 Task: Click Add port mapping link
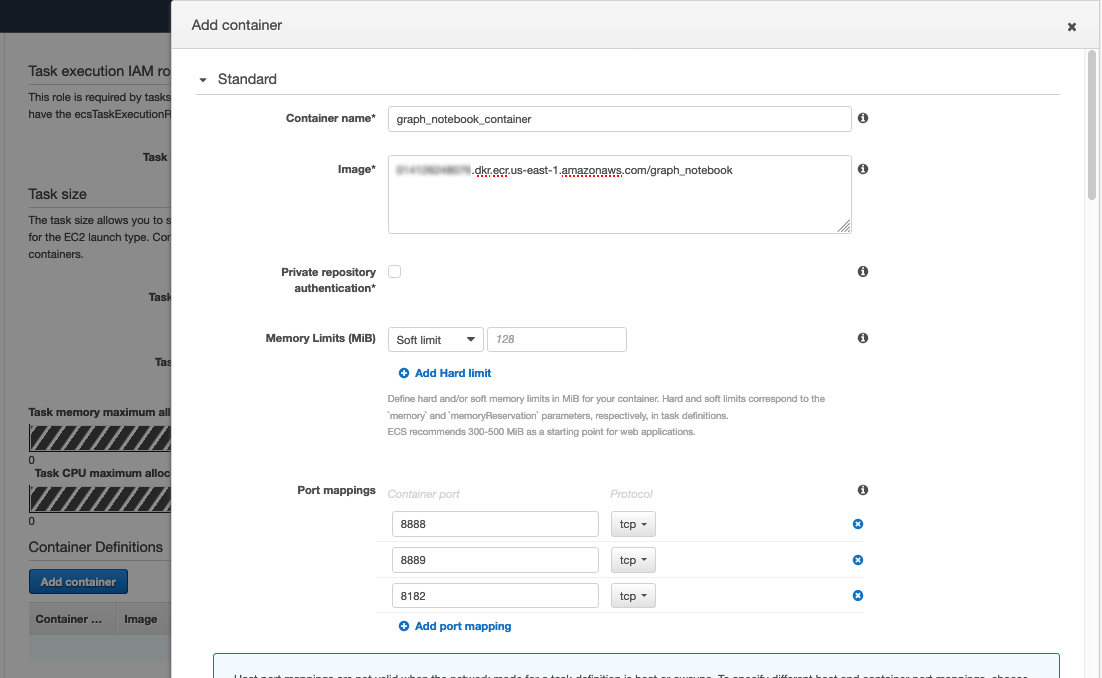[462, 626]
